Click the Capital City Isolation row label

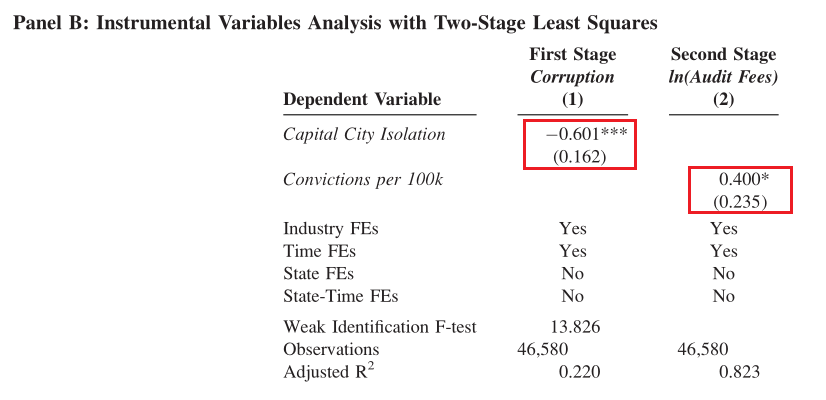[x=364, y=134]
